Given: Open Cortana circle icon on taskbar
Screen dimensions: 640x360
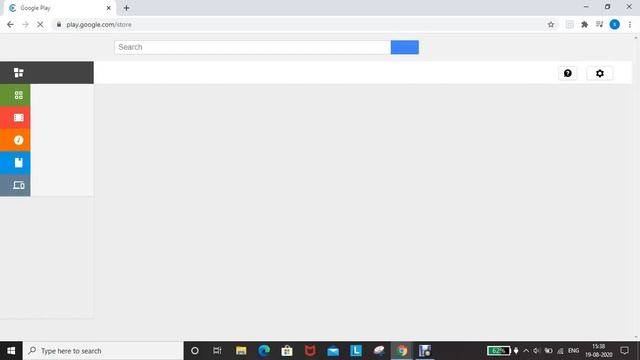Looking at the screenshot, I should point(195,351).
